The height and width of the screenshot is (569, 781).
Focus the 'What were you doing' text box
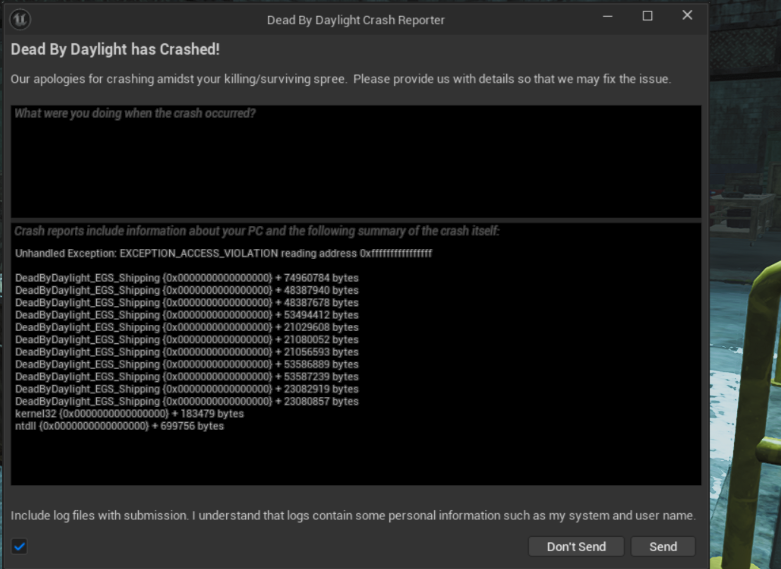click(x=356, y=161)
